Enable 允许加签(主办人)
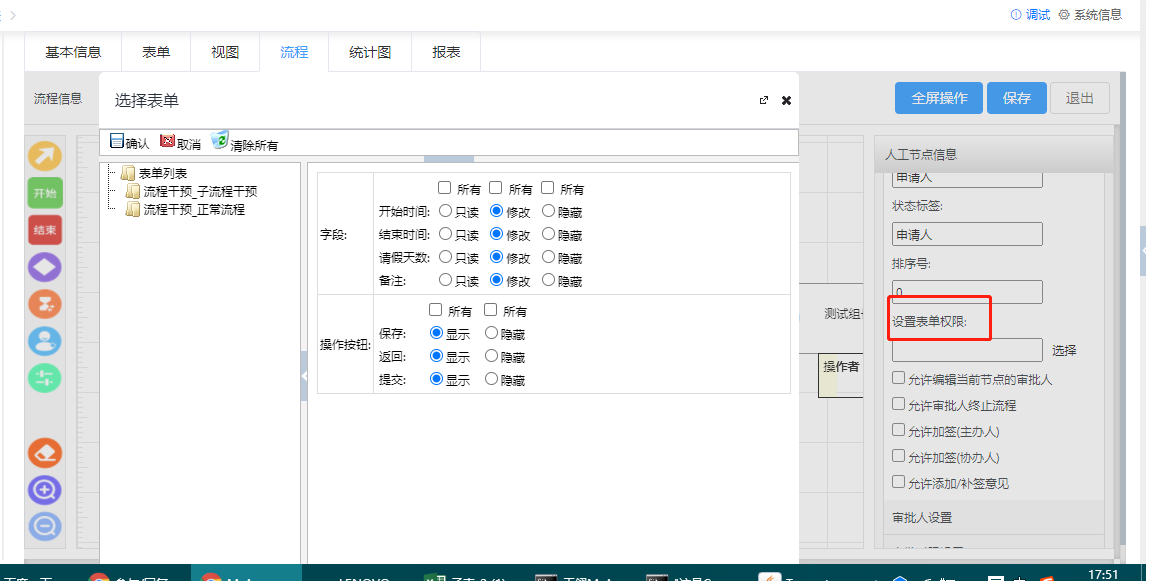 tap(898, 430)
